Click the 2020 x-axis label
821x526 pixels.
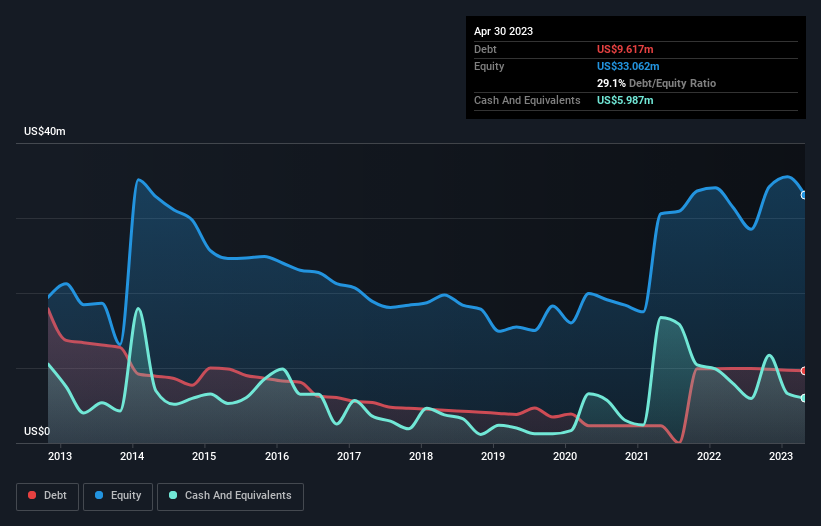tap(565, 456)
